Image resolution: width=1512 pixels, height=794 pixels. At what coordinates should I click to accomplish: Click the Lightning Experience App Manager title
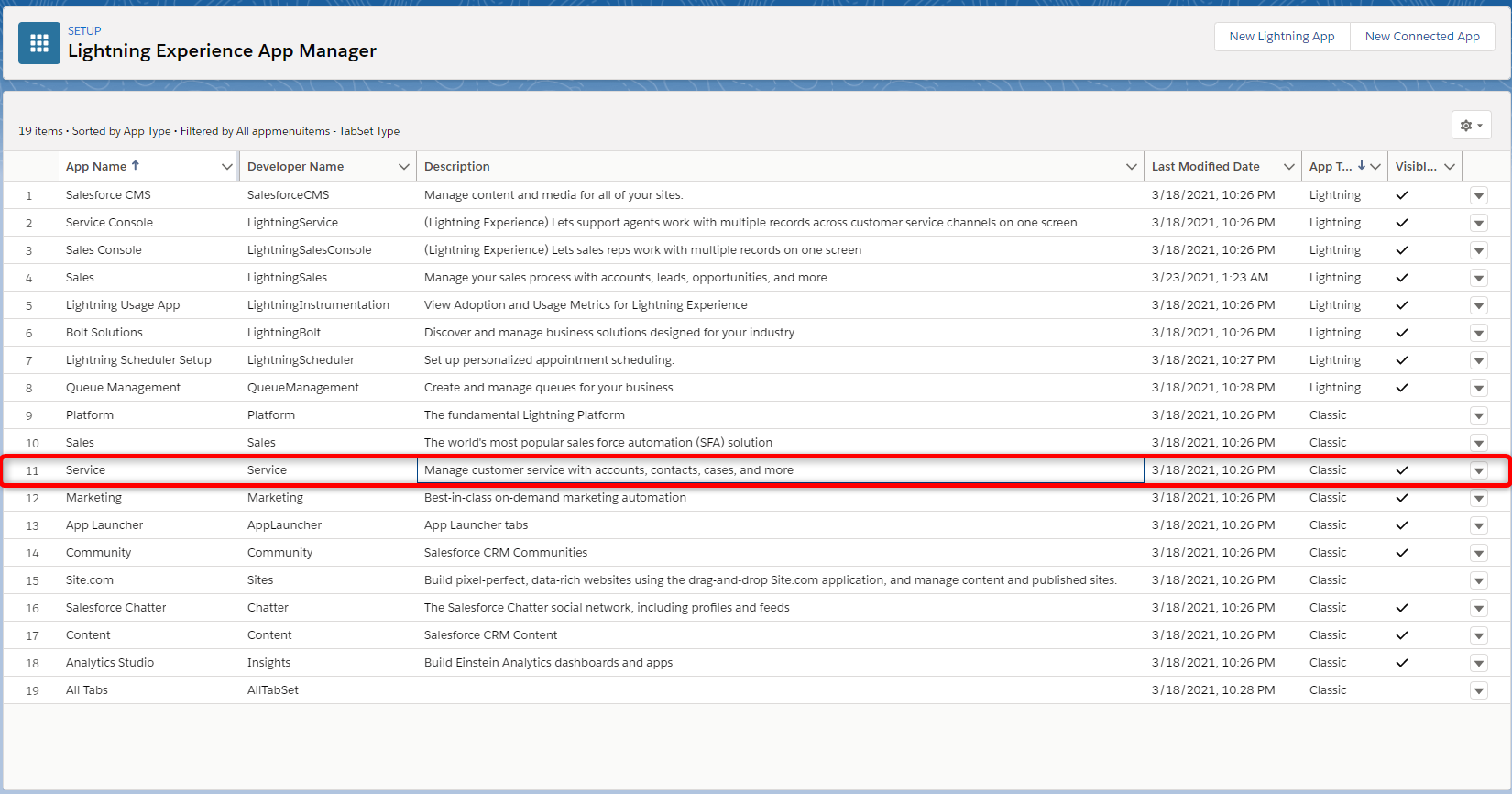pyautogui.click(x=222, y=51)
